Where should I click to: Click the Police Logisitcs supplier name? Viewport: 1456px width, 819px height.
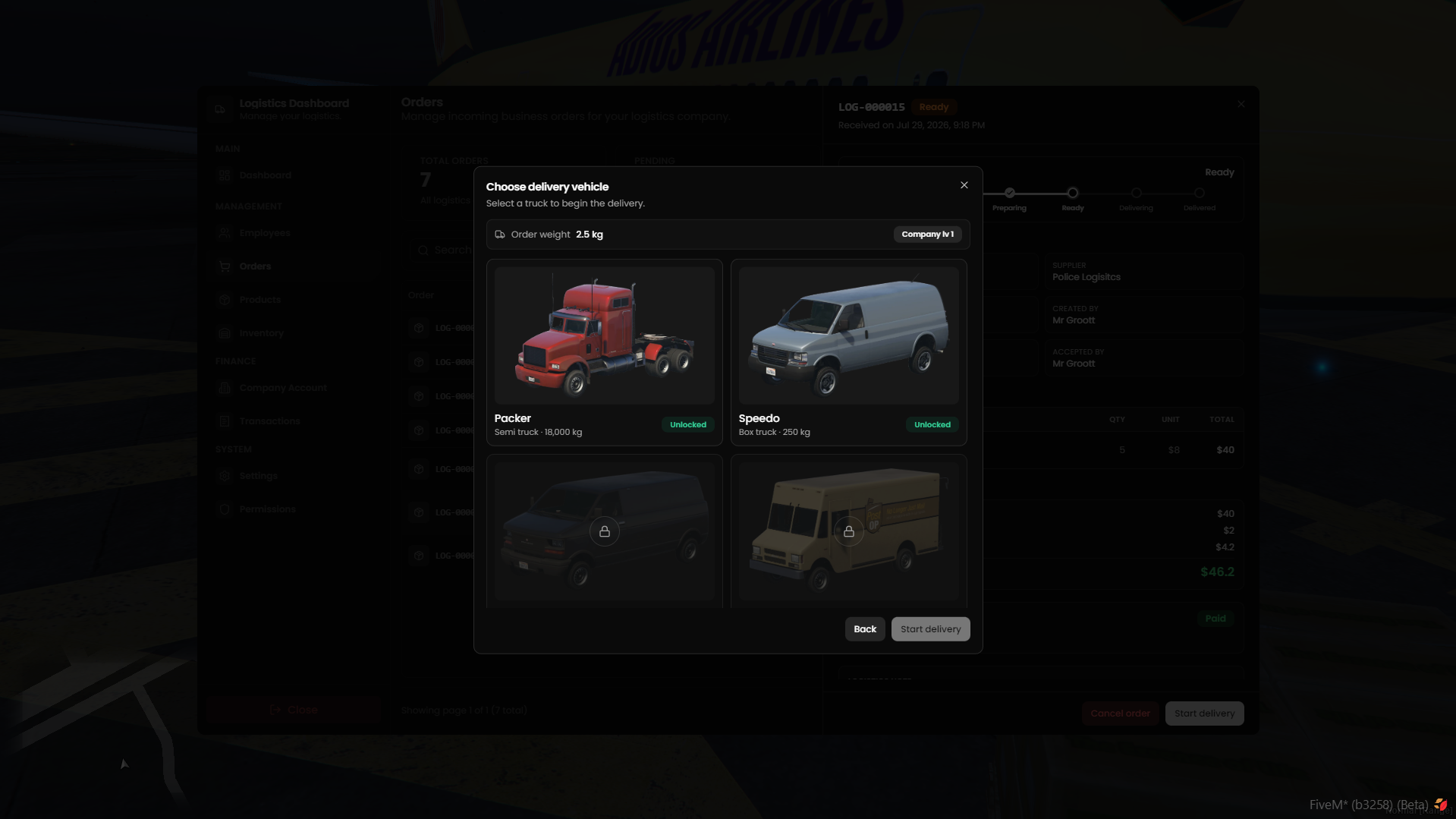click(1086, 277)
